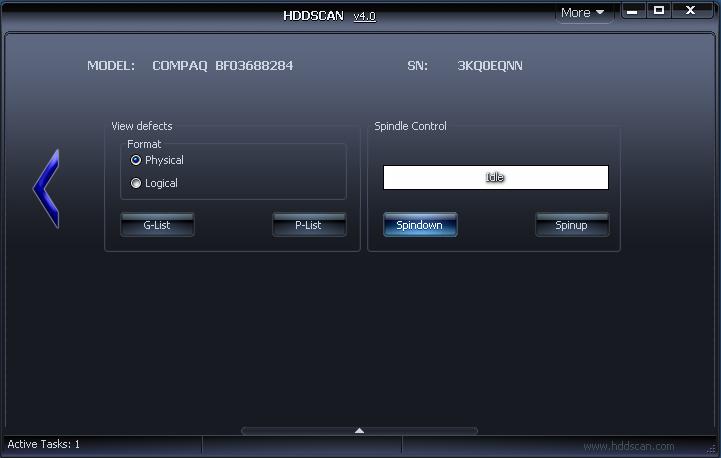The height and width of the screenshot is (458, 721).
Task: Click the COMPAQ BF03688284 model text
Action: tap(222, 66)
